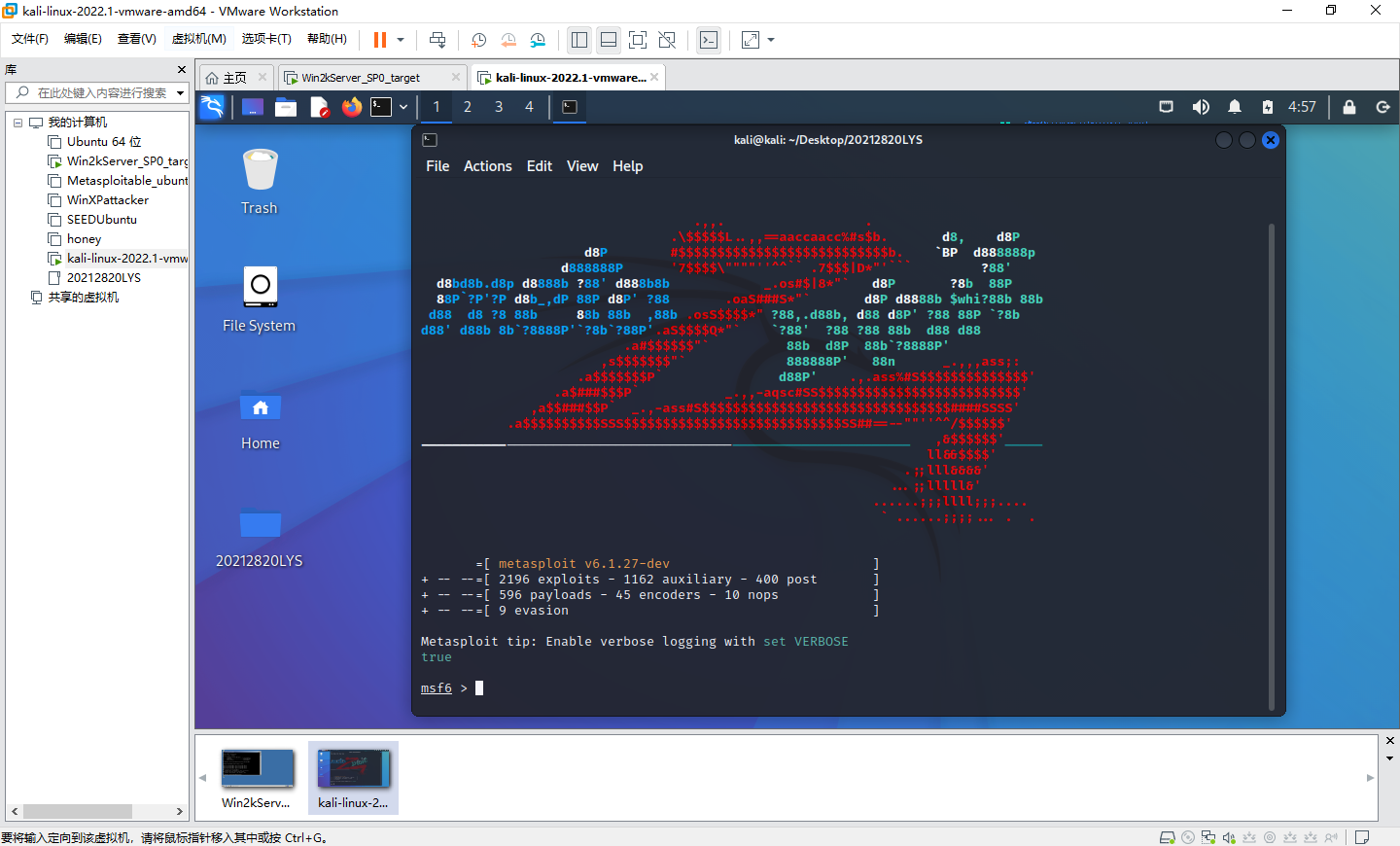1400x846 pixels.
Task: Open the 虚拟机(M) menu
Action: pos(199,39)
